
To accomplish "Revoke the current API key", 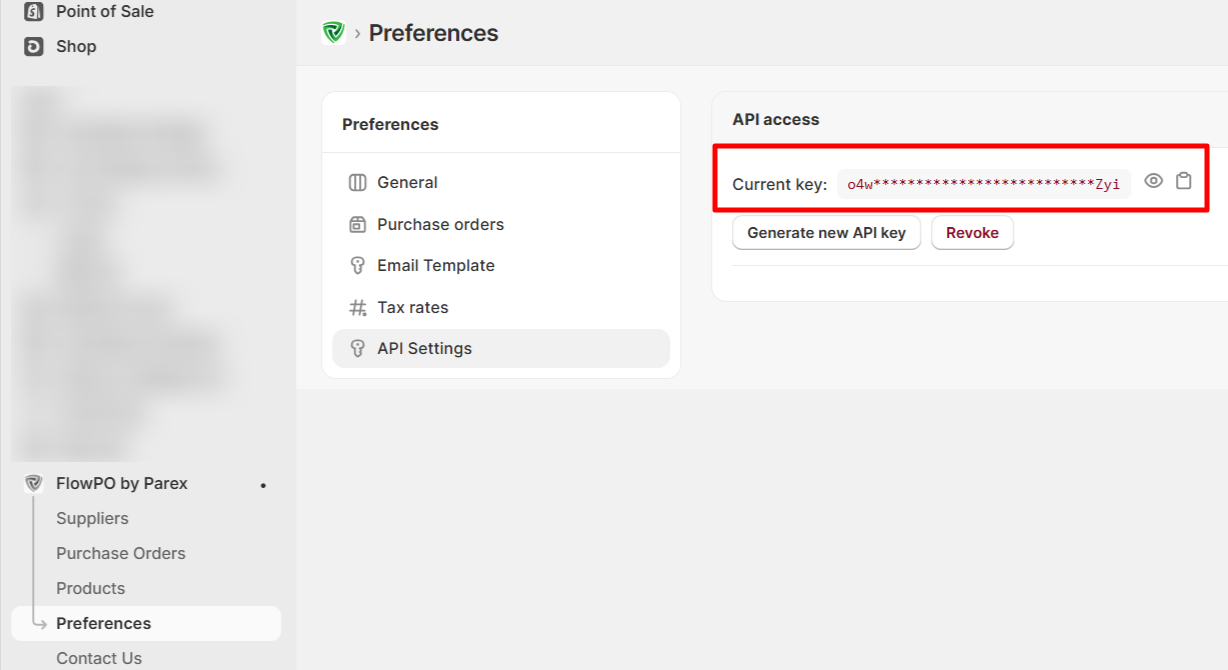I will pyautogui.click(x=972, y=233).
